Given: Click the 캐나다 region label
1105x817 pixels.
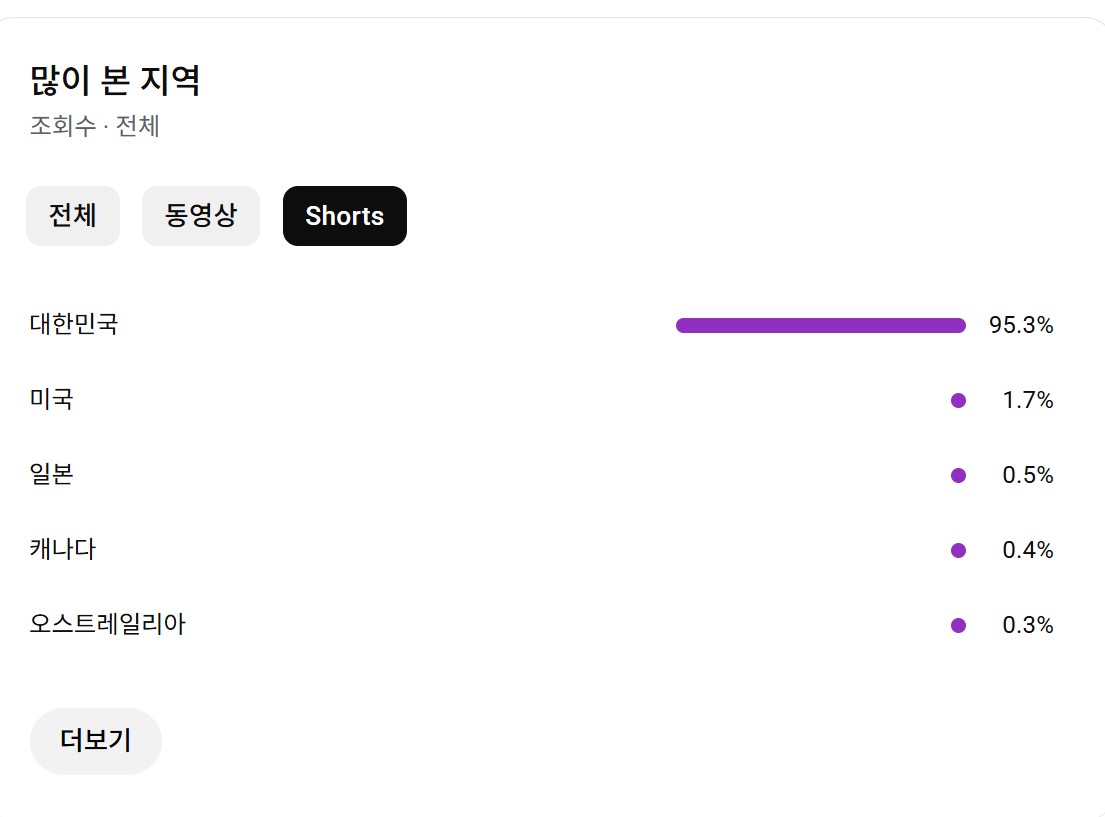Looking at the screenshot, I should pyautogui.click(x=63, y=550).
